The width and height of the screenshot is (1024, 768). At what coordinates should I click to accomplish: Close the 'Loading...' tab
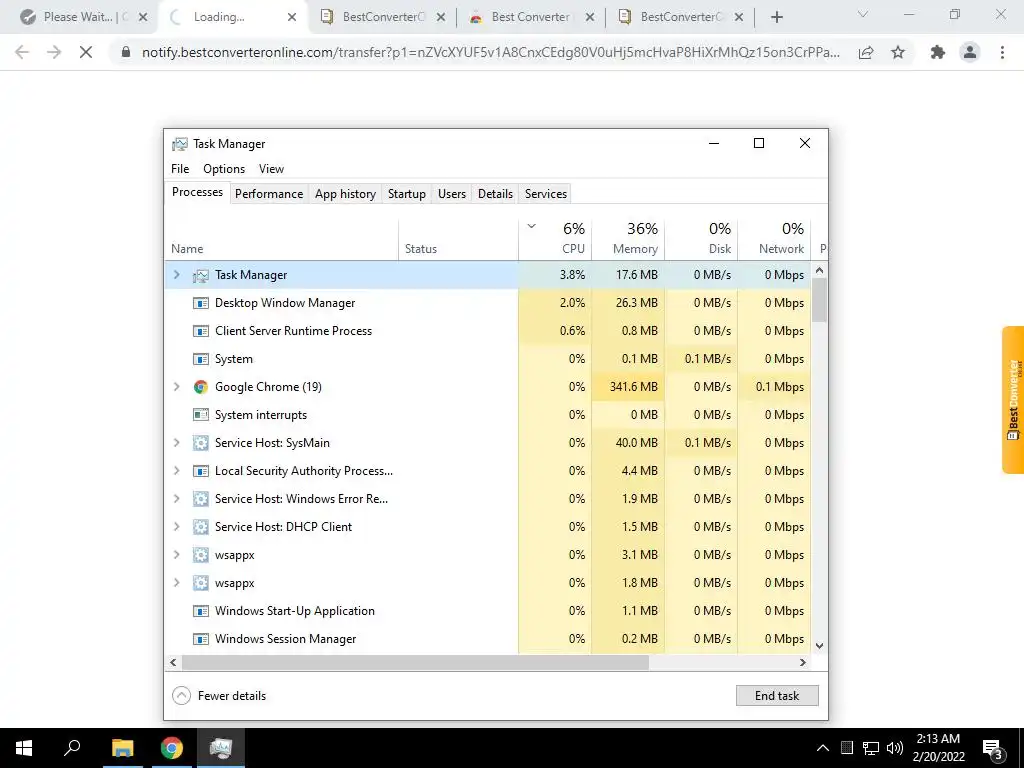coord(292,17)
